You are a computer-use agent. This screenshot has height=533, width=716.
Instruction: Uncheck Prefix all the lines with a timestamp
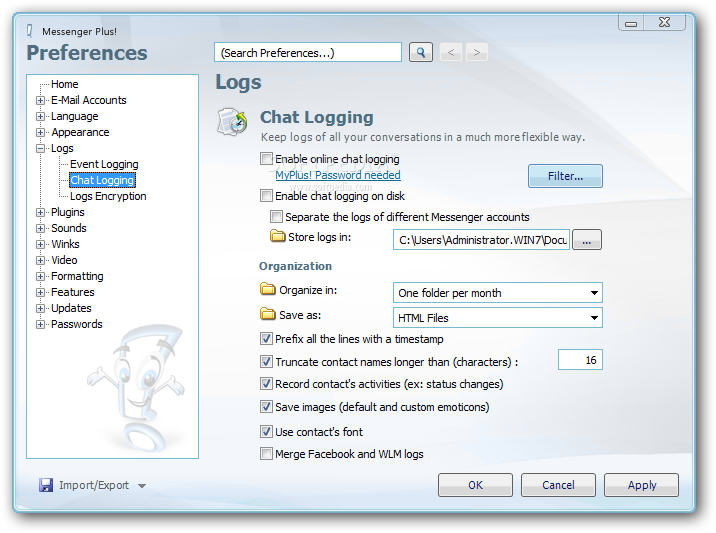coord(266,338)
